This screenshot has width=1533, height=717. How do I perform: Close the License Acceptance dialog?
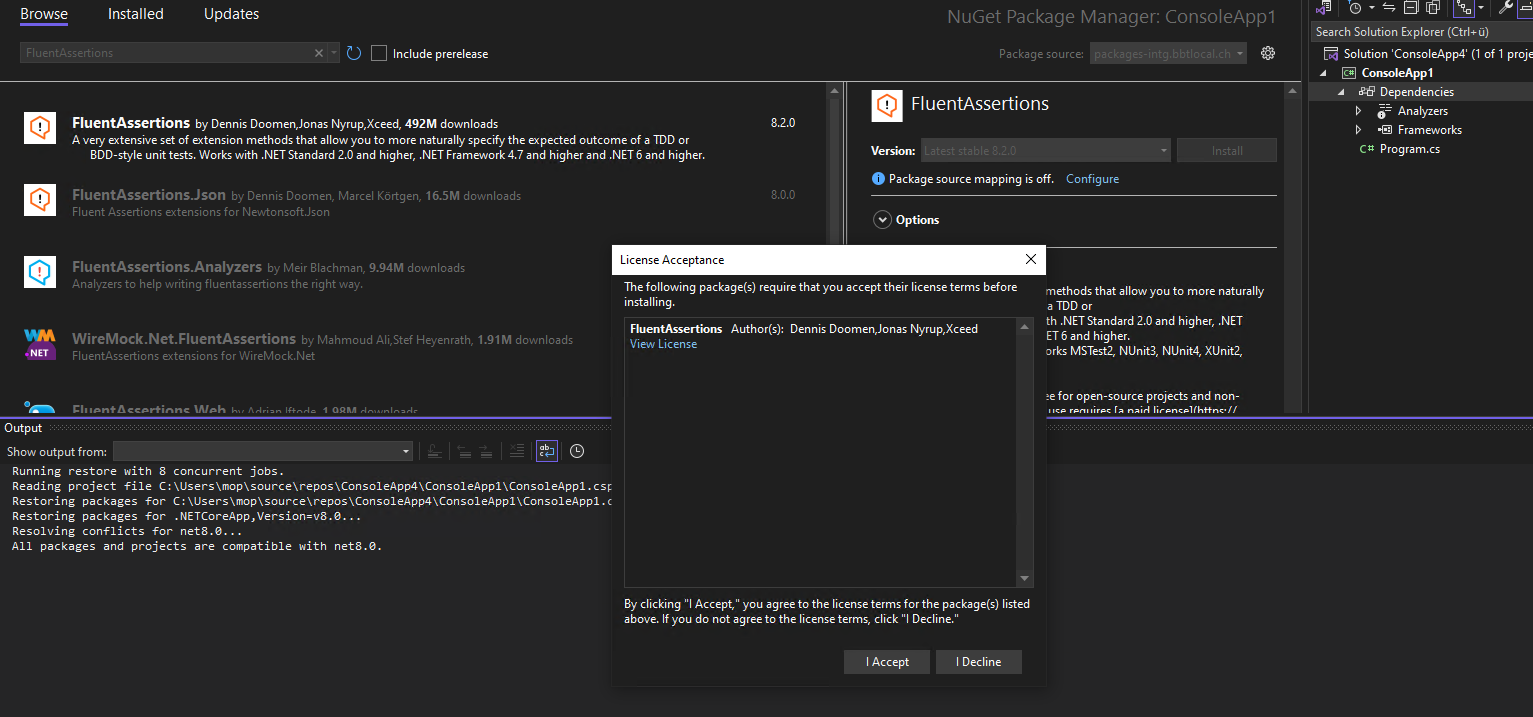pyautogui.click(x=1031, y=259)
